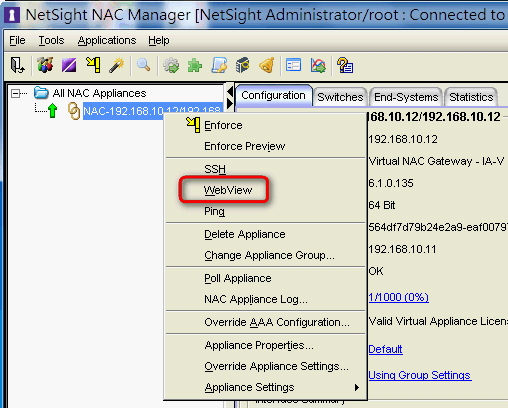Select the All NAC Appliances tree label
Screen dimensions: 508x408
99,93
